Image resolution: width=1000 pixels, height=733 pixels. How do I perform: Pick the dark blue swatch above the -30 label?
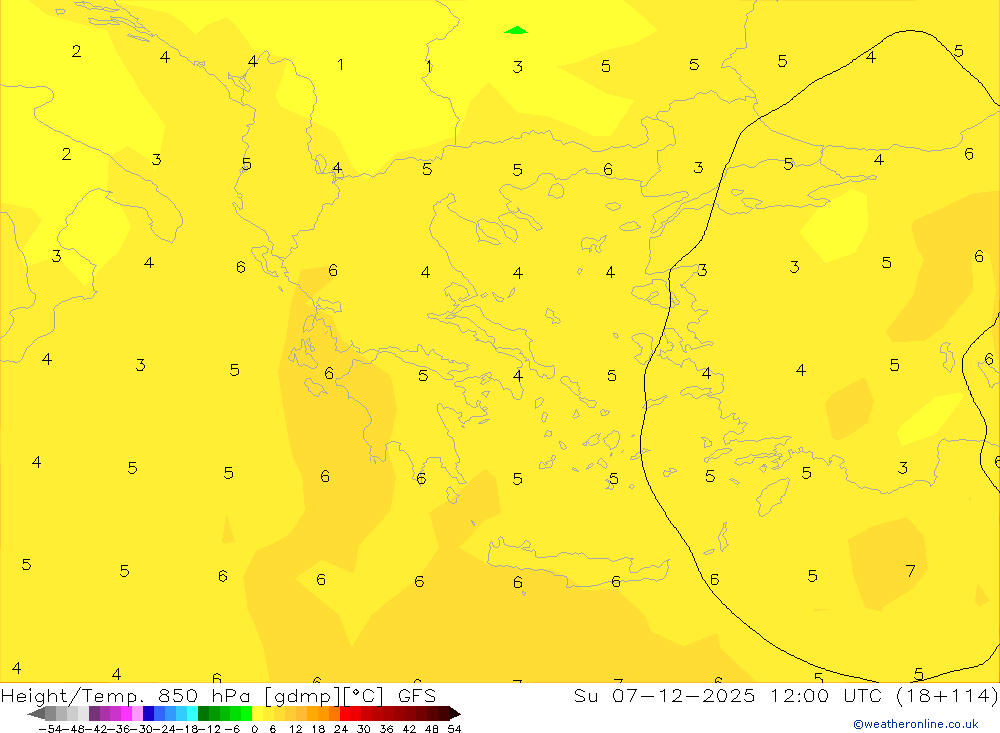click(148, 714)
